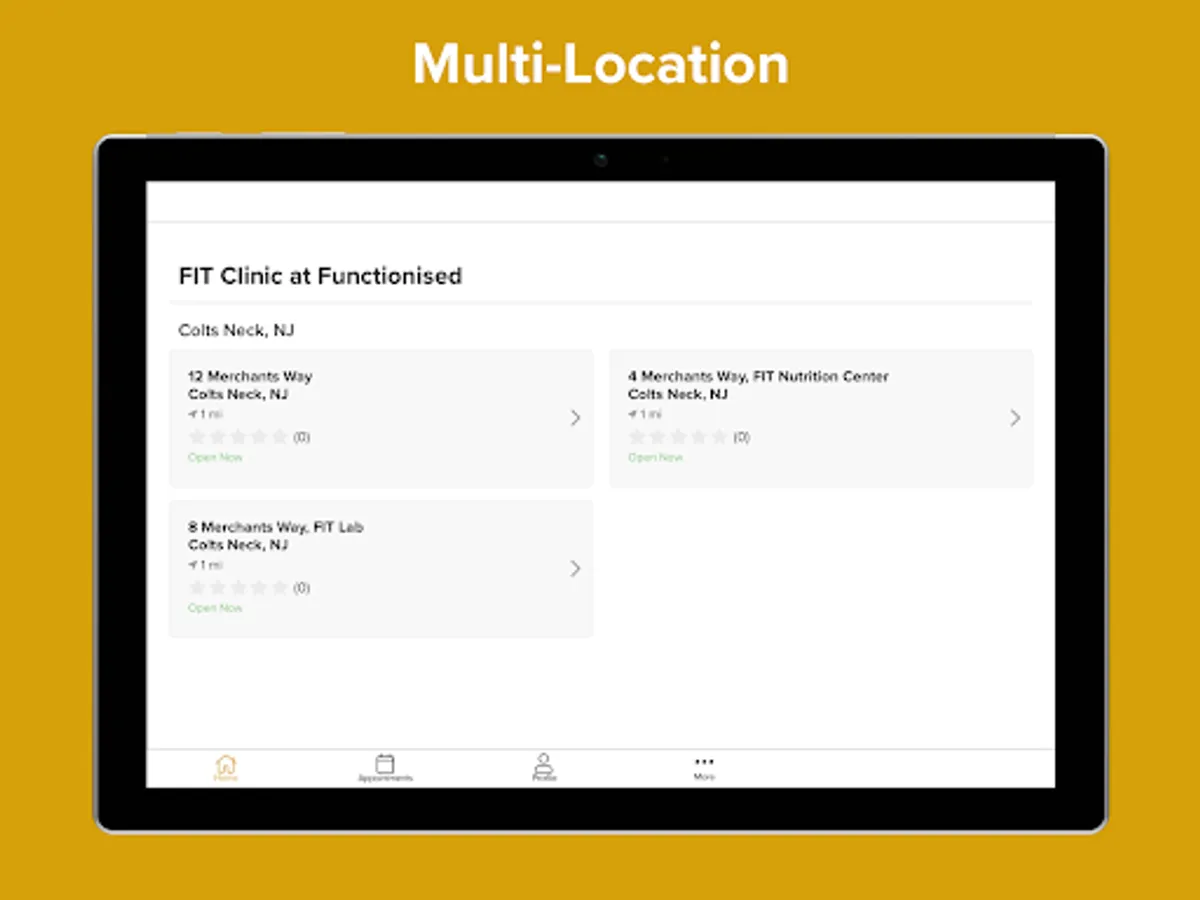Click the star rating in the 12 Merchants Way card
Viewport: 1200px width, 900px height.
click(x=238, y=437)
